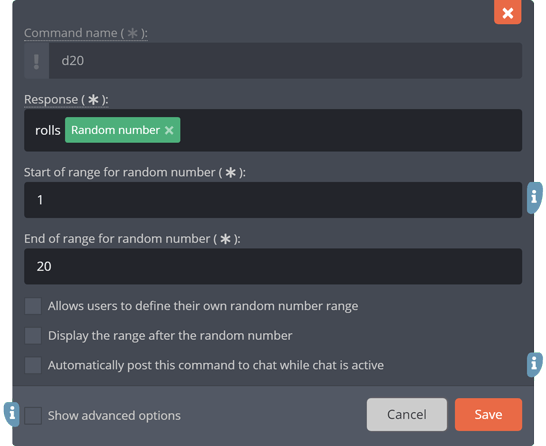Focus the Command name field containing d20
546x446 pixels.
(285, 61)
